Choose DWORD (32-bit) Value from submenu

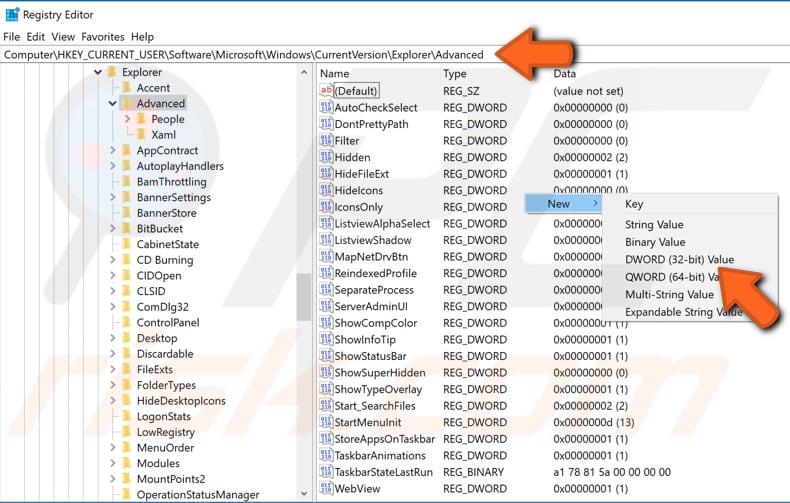point(679,260)
